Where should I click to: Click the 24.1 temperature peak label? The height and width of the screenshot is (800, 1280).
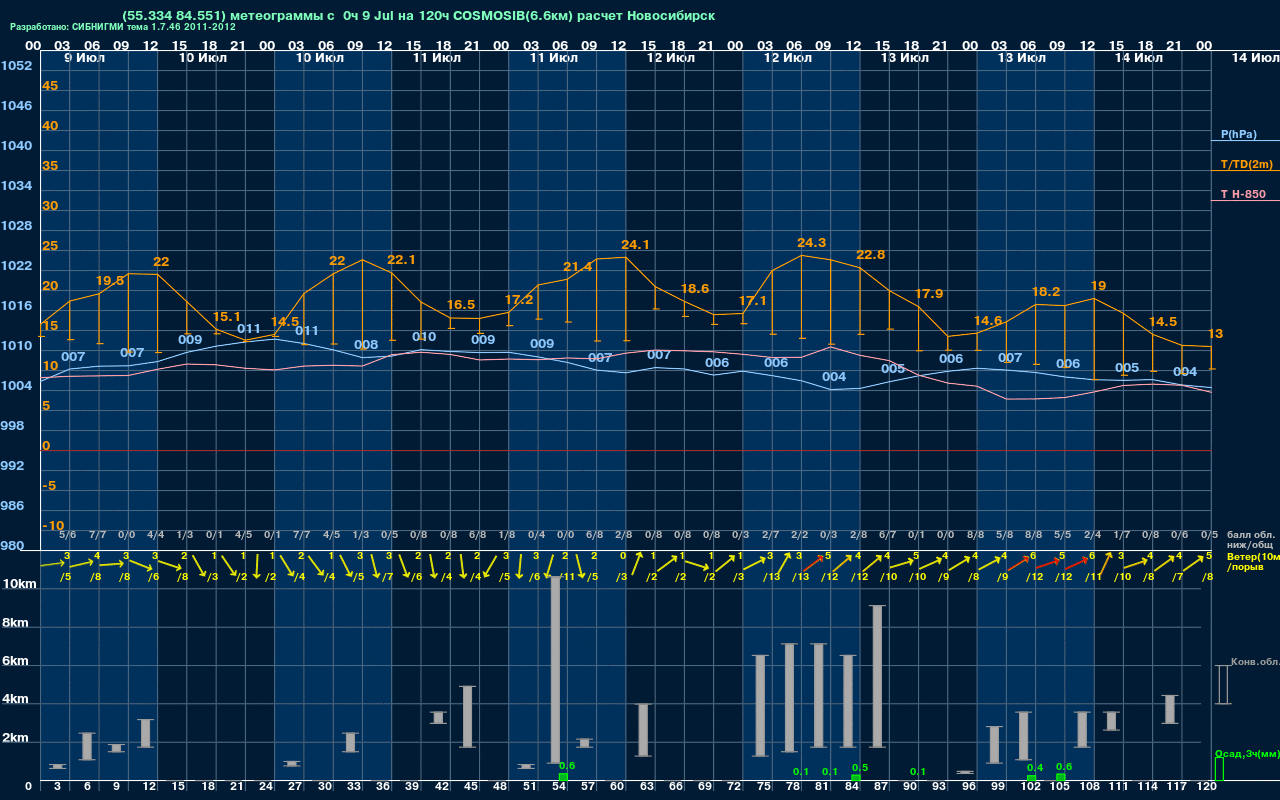tap(635, 244)
